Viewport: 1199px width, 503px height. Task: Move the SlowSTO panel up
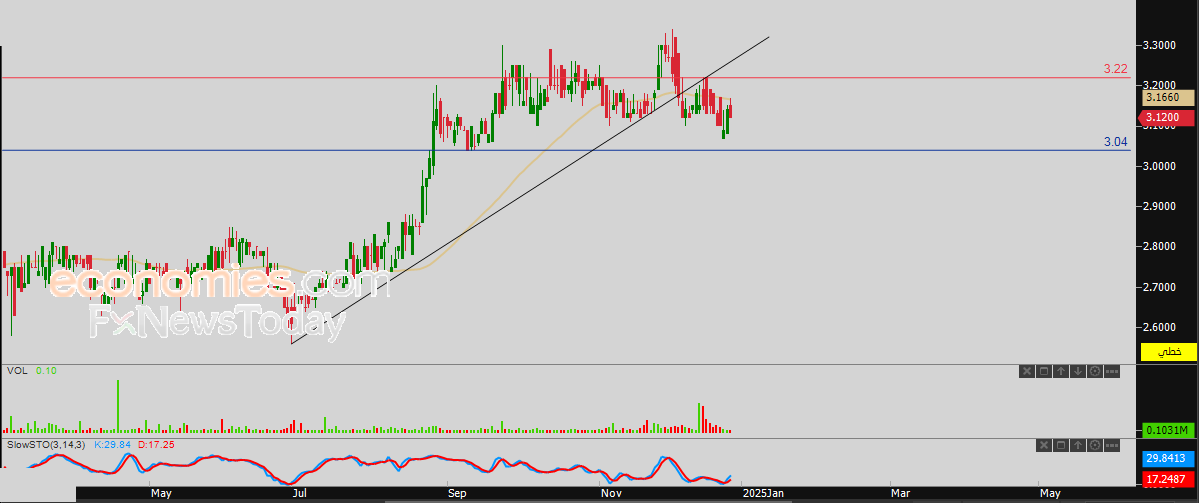(x=1077, y=445)
